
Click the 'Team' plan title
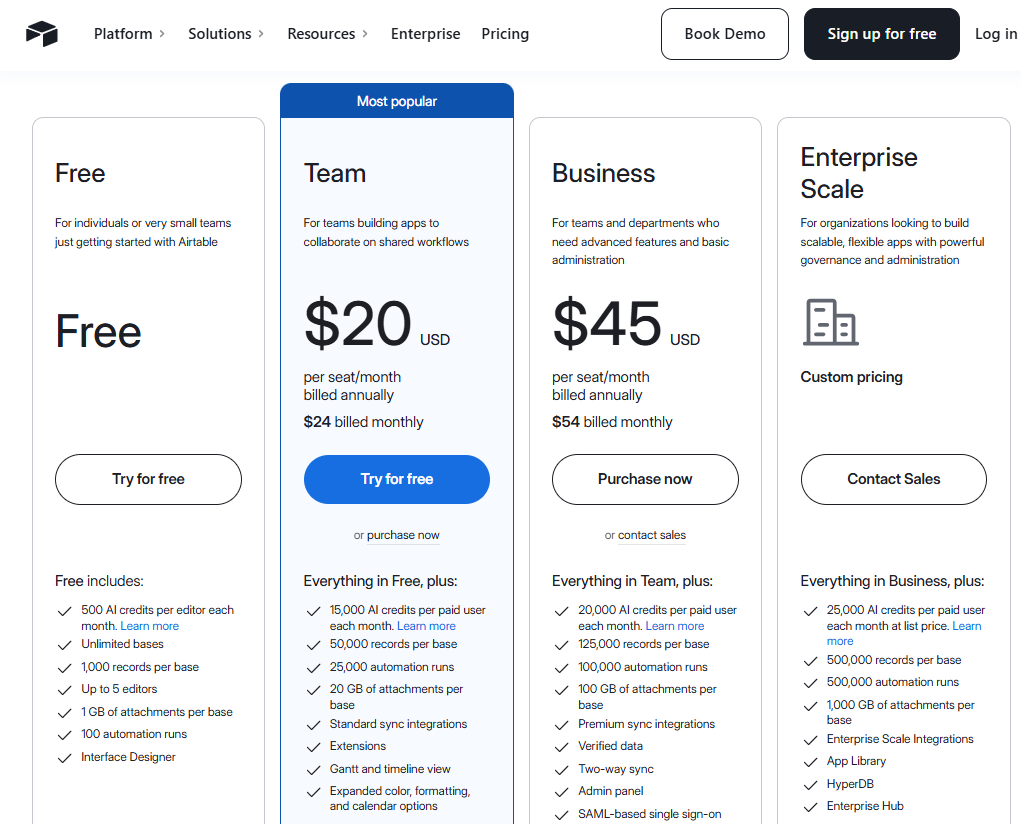(335, 173)
